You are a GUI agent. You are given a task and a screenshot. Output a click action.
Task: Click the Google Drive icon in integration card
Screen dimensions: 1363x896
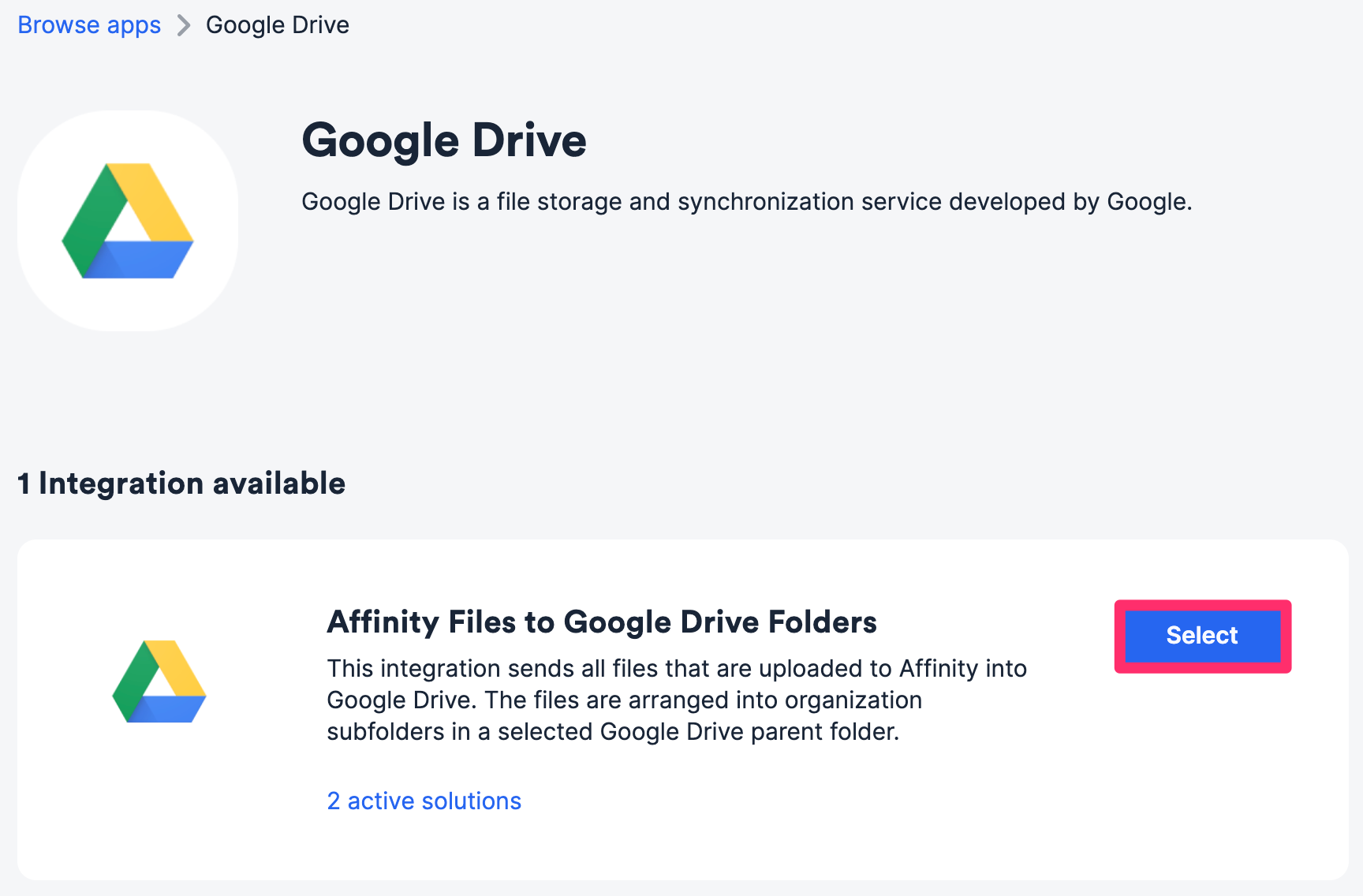(159, 681)
